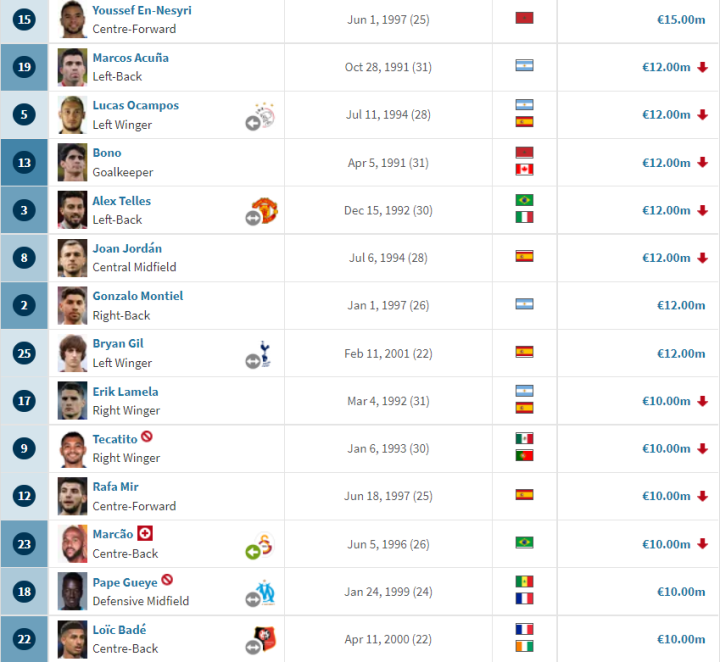Click the red suspension icon beside Tecatito
The height and width of the screenshot is (662, 720).
coord(147,438)
